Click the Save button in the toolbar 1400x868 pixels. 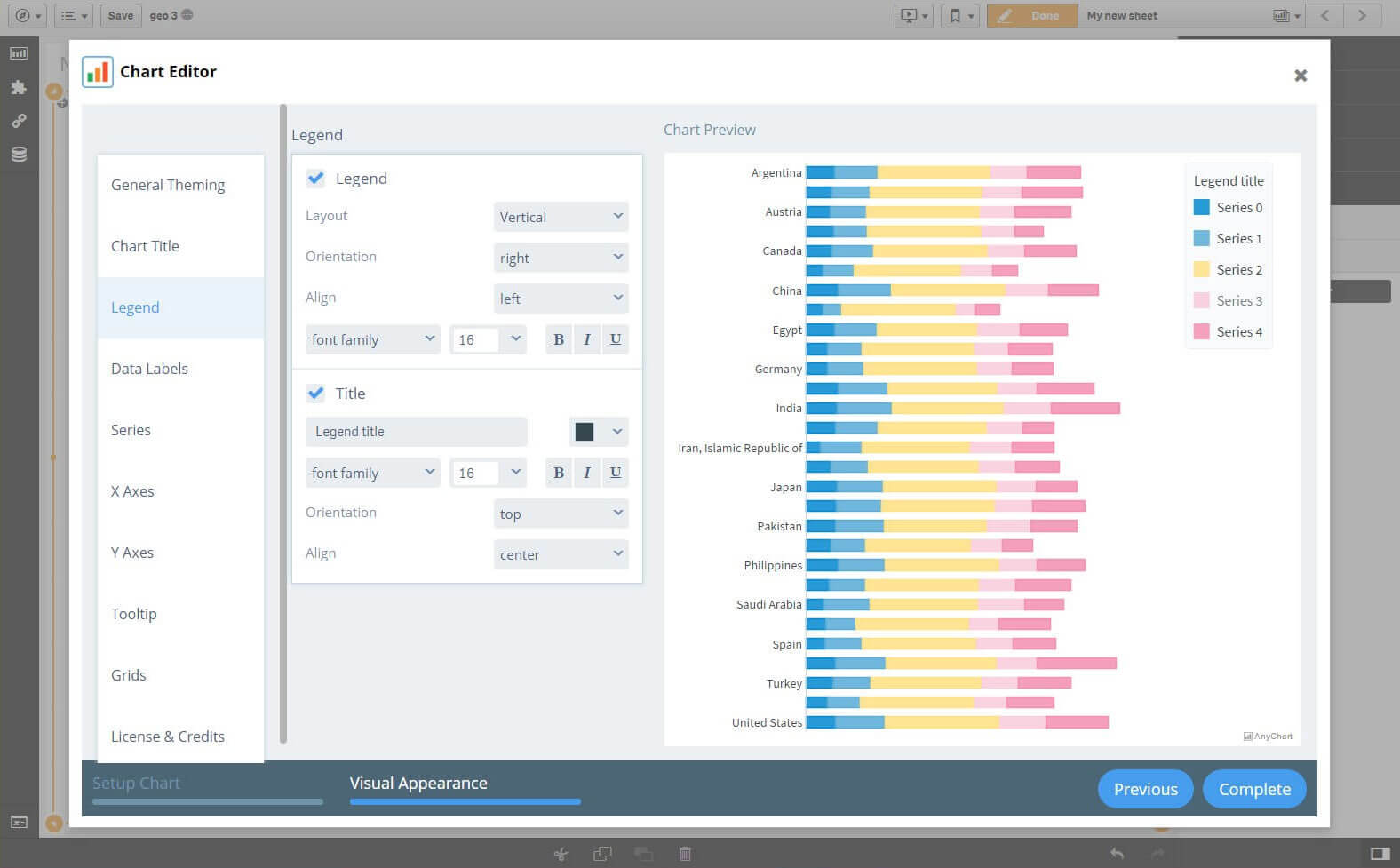tap(121, 15)
